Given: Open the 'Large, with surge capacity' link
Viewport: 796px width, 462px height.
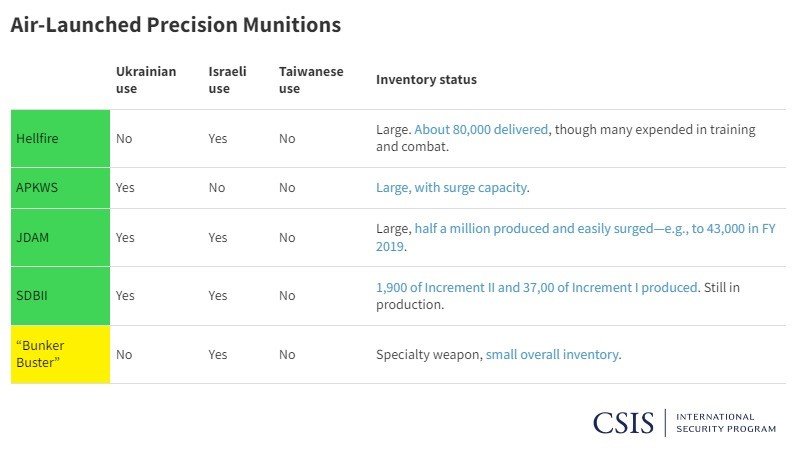Looking at the screenshot, I should (x=451, y=187).
